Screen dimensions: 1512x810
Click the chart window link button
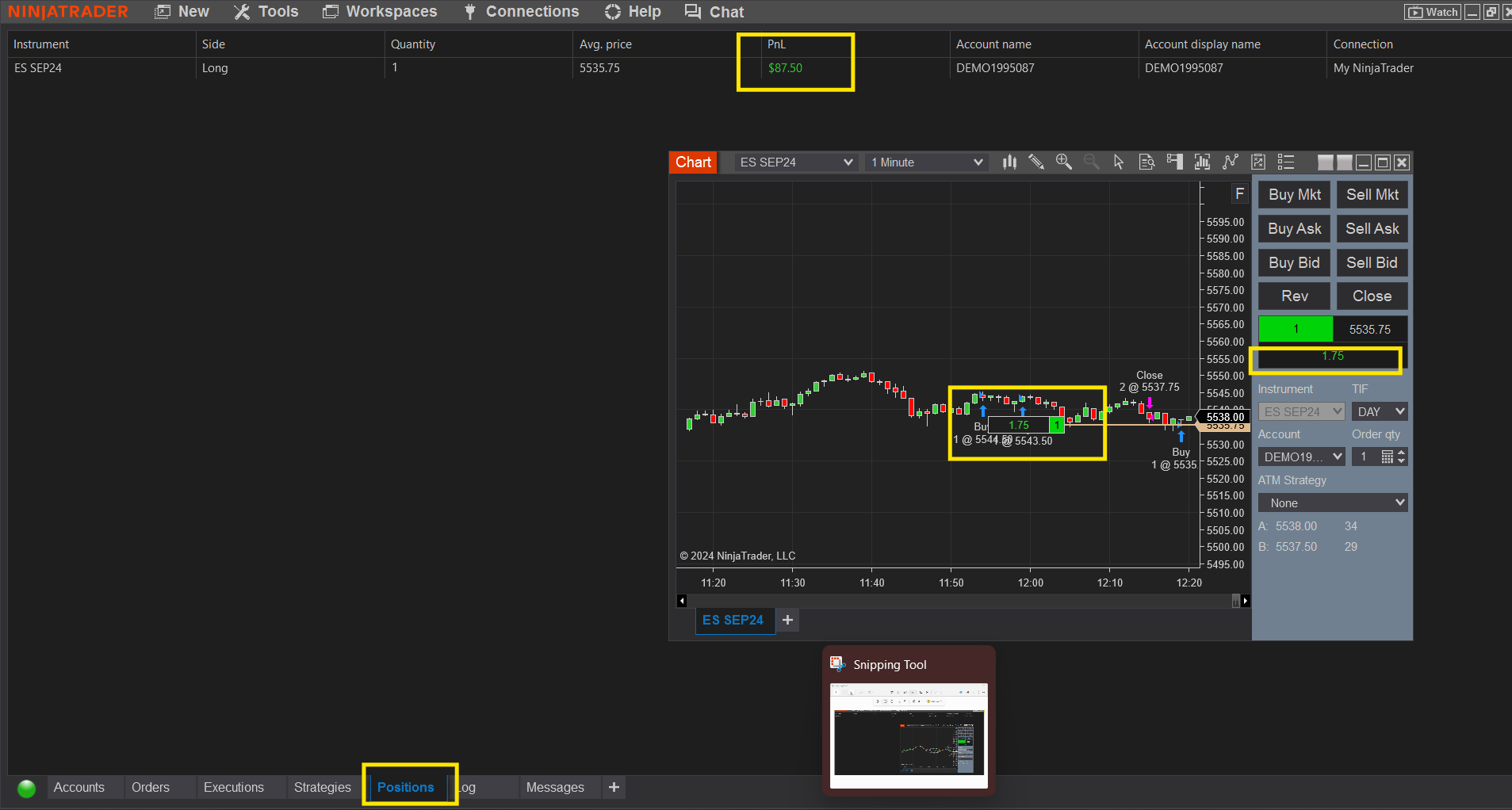(1326, 162)
